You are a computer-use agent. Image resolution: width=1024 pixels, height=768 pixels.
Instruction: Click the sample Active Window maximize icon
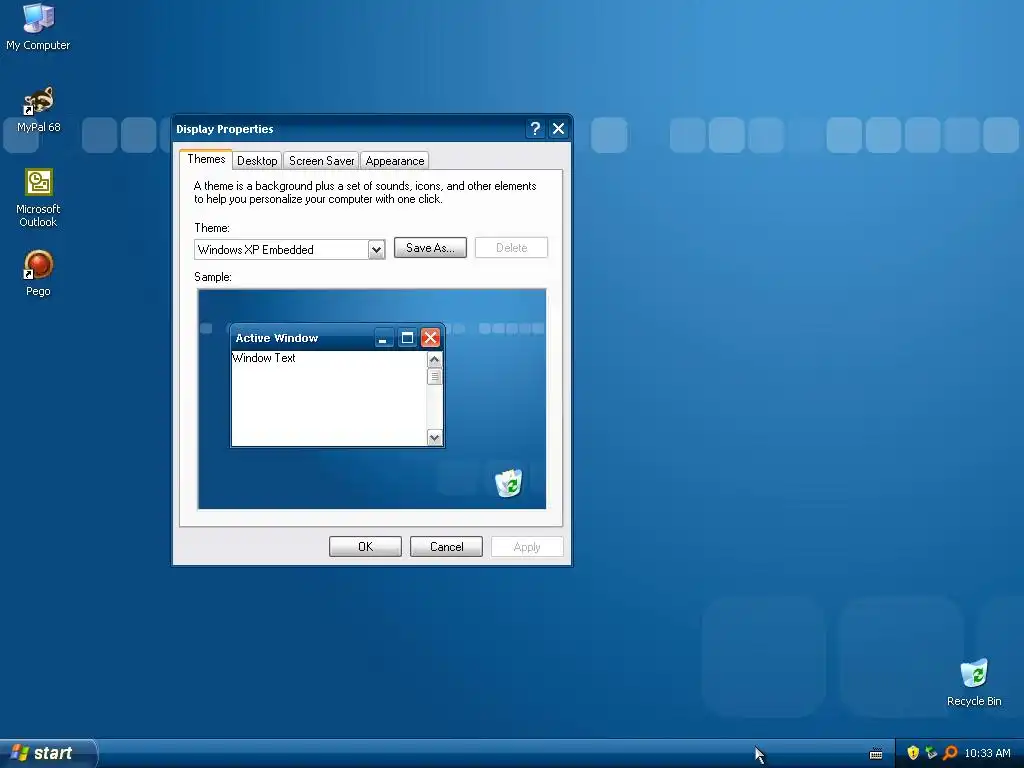click(x=407, y=338)
